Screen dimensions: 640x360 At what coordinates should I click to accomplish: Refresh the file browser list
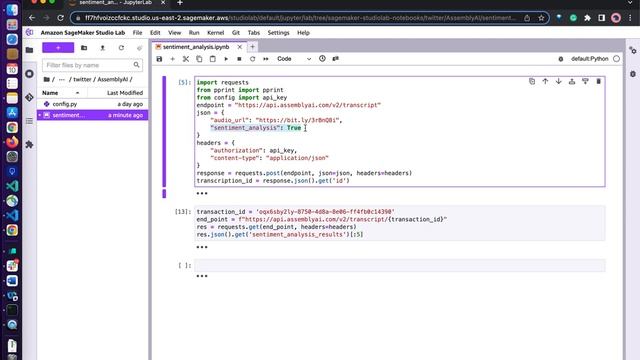[x=121, y=48]
